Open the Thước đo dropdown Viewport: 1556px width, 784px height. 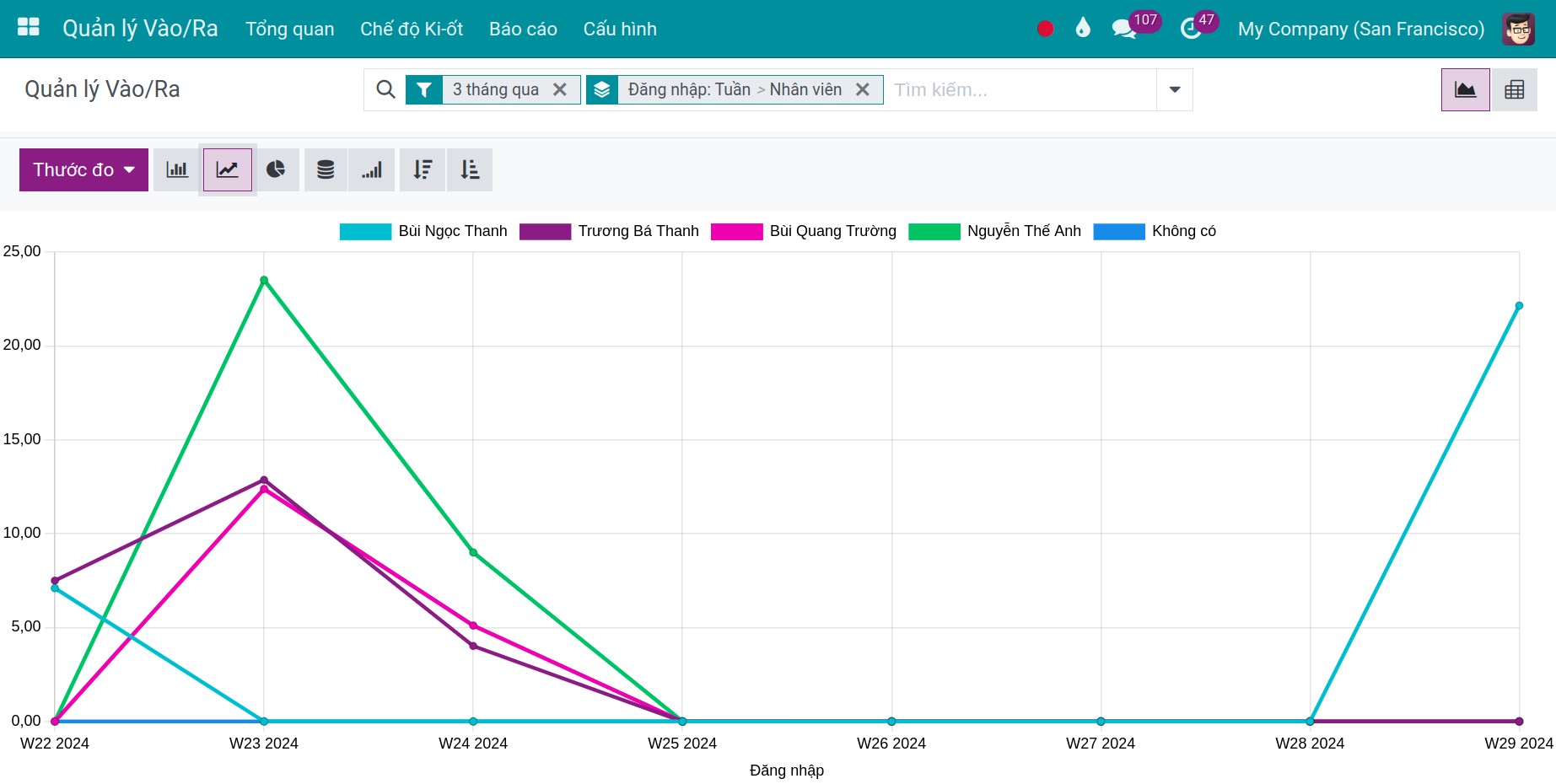click(x=83, y=169)
